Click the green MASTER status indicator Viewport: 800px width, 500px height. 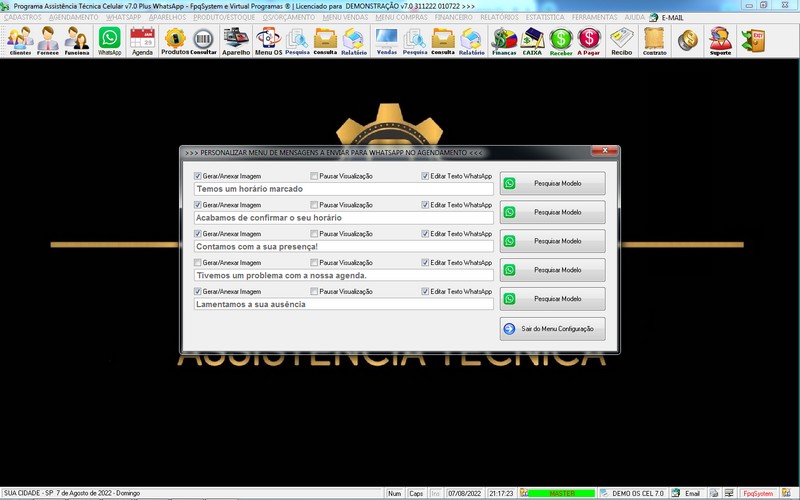561,493
